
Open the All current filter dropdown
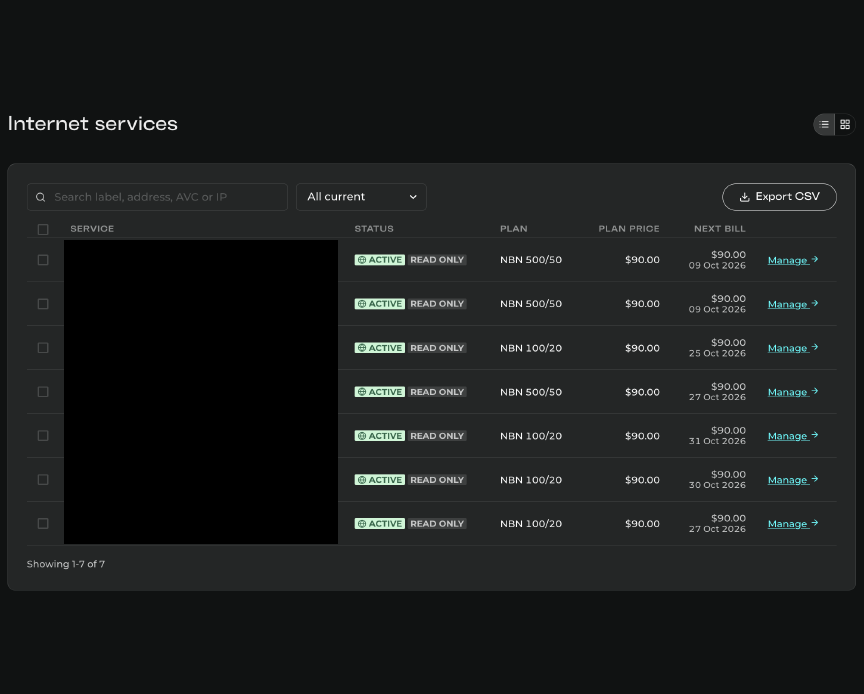[x=361, y=197]
